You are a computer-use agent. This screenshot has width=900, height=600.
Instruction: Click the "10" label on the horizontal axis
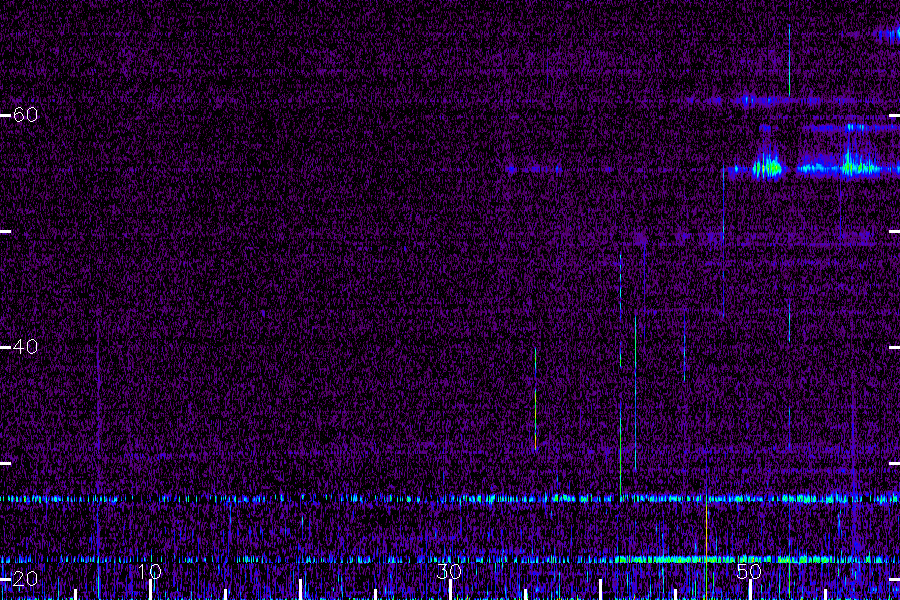coord(149,572)
